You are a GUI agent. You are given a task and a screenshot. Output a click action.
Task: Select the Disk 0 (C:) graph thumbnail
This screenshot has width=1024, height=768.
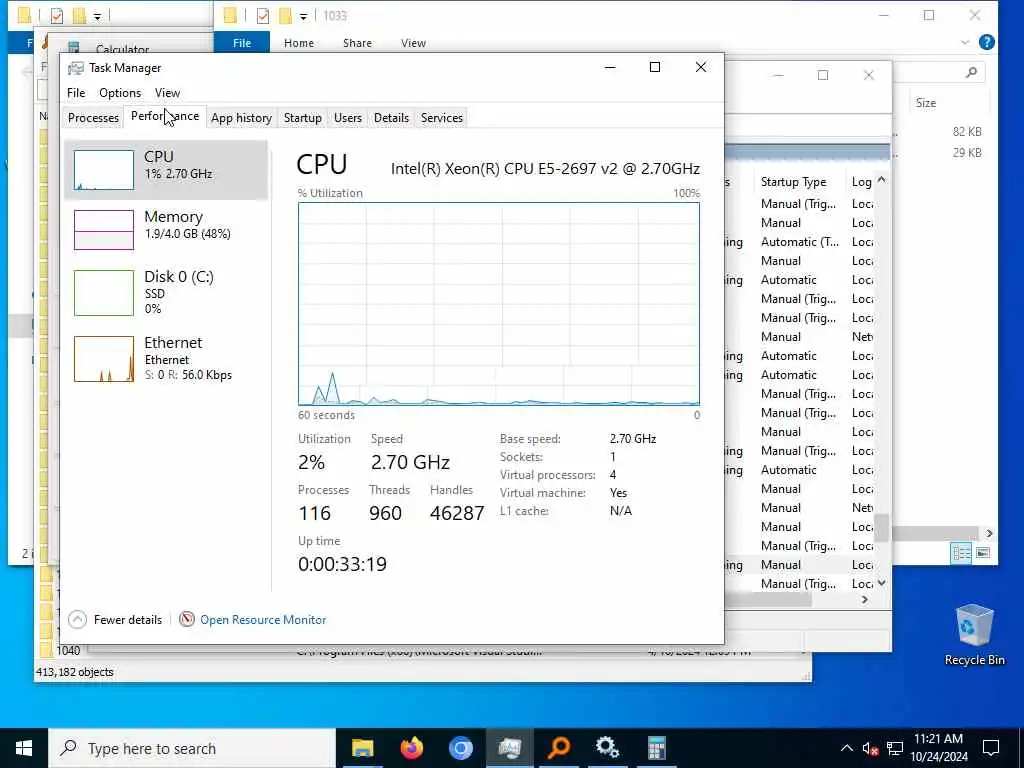104,293
